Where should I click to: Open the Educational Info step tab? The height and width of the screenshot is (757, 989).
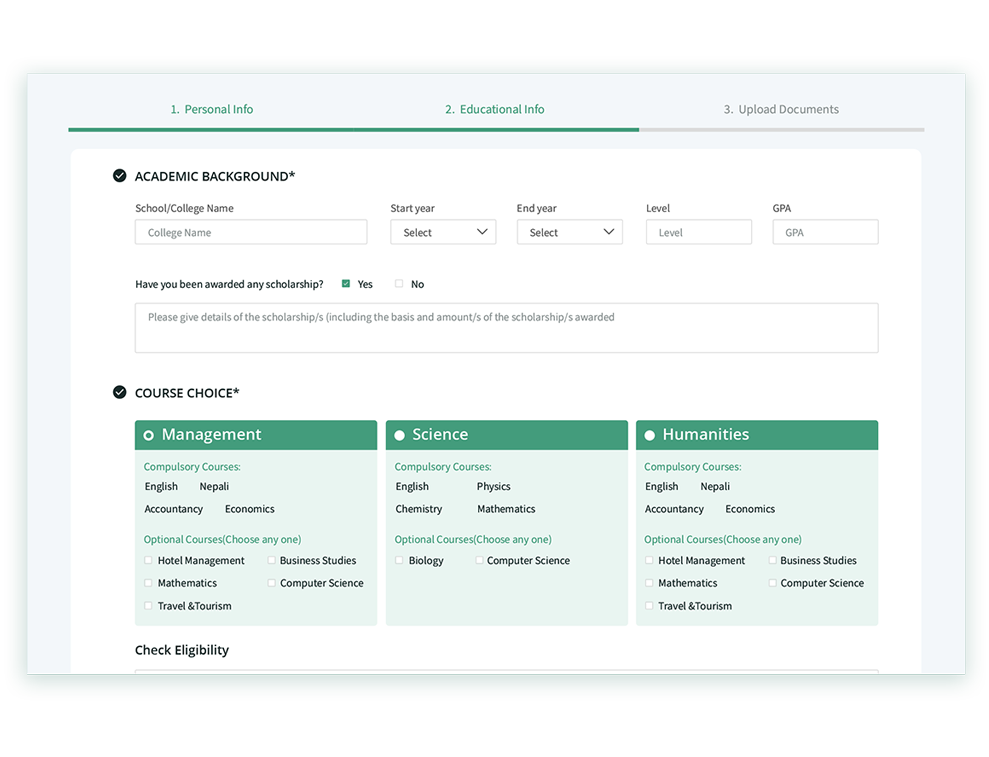pyautogui.click(x=494, y=109)
